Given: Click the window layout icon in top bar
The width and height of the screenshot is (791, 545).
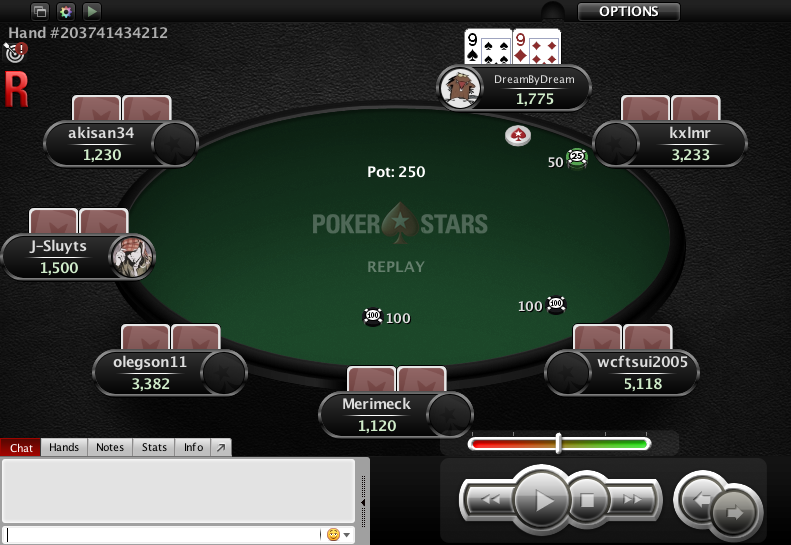Looking at the screenshot, I should (40, 11).
